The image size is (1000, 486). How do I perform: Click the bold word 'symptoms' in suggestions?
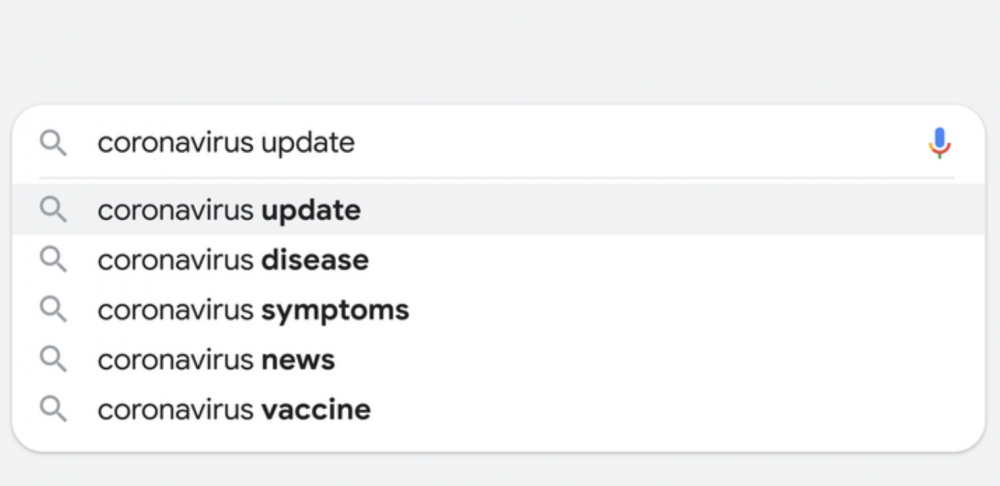tap(335, 311)
